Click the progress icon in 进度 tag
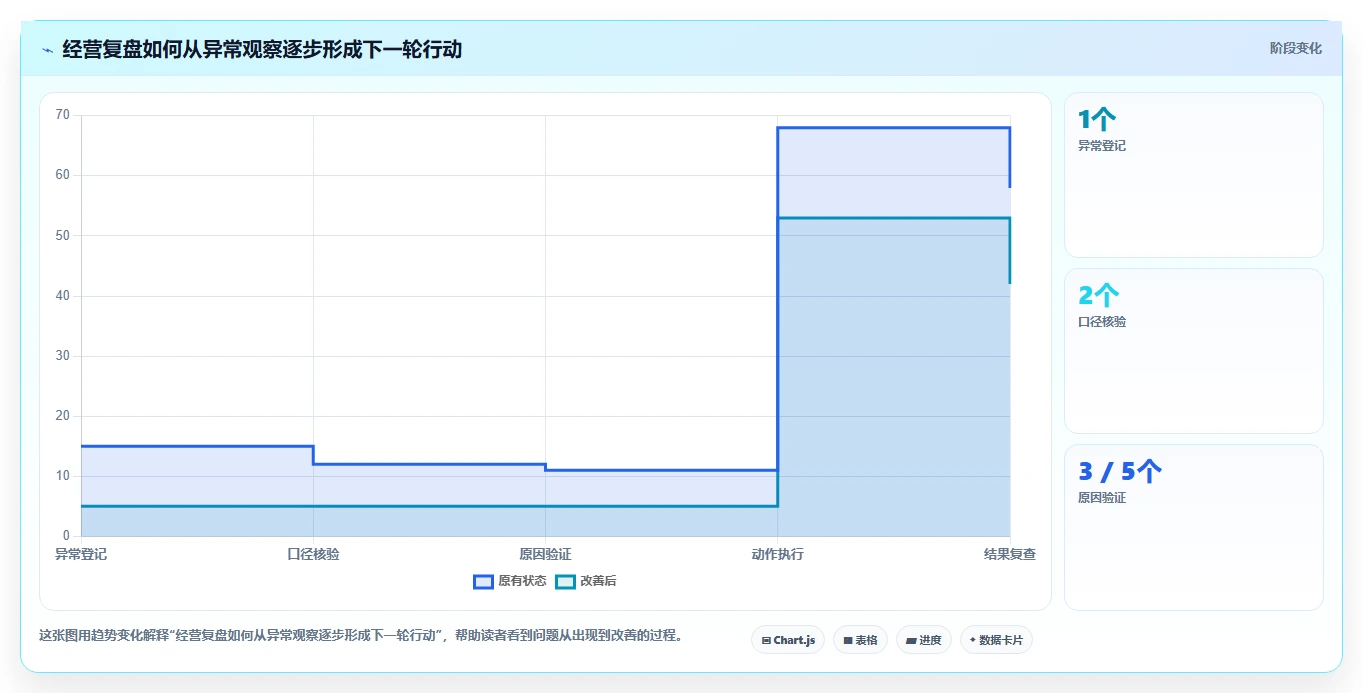This screenshot has width=1363, height=693. coord(912,640)
